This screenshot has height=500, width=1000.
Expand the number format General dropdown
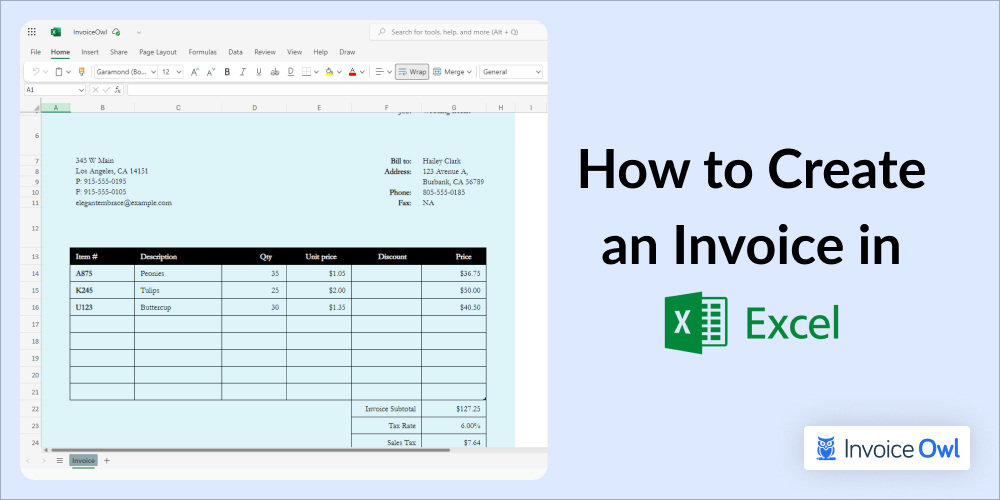click(x=511, y=72)
